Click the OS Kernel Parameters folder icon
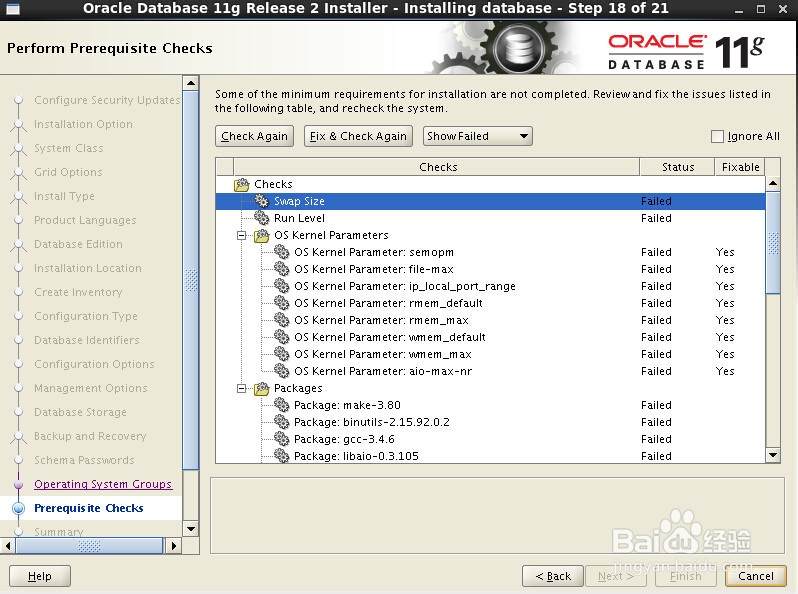 click(262, 235)
